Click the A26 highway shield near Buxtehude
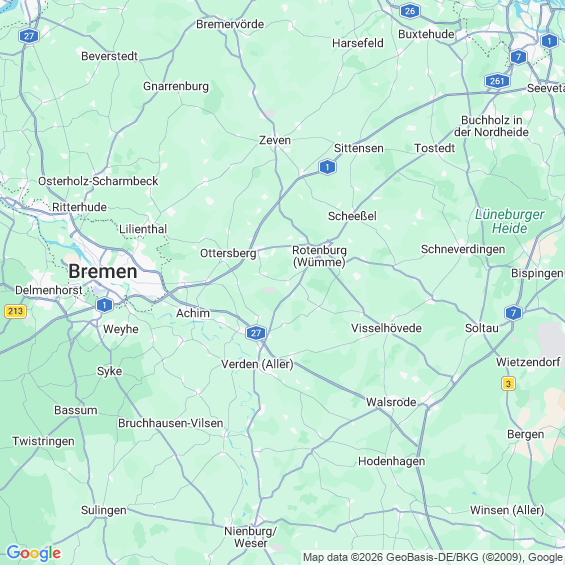Viewport: 565px width, 565px height. click(x=410, y=11)
